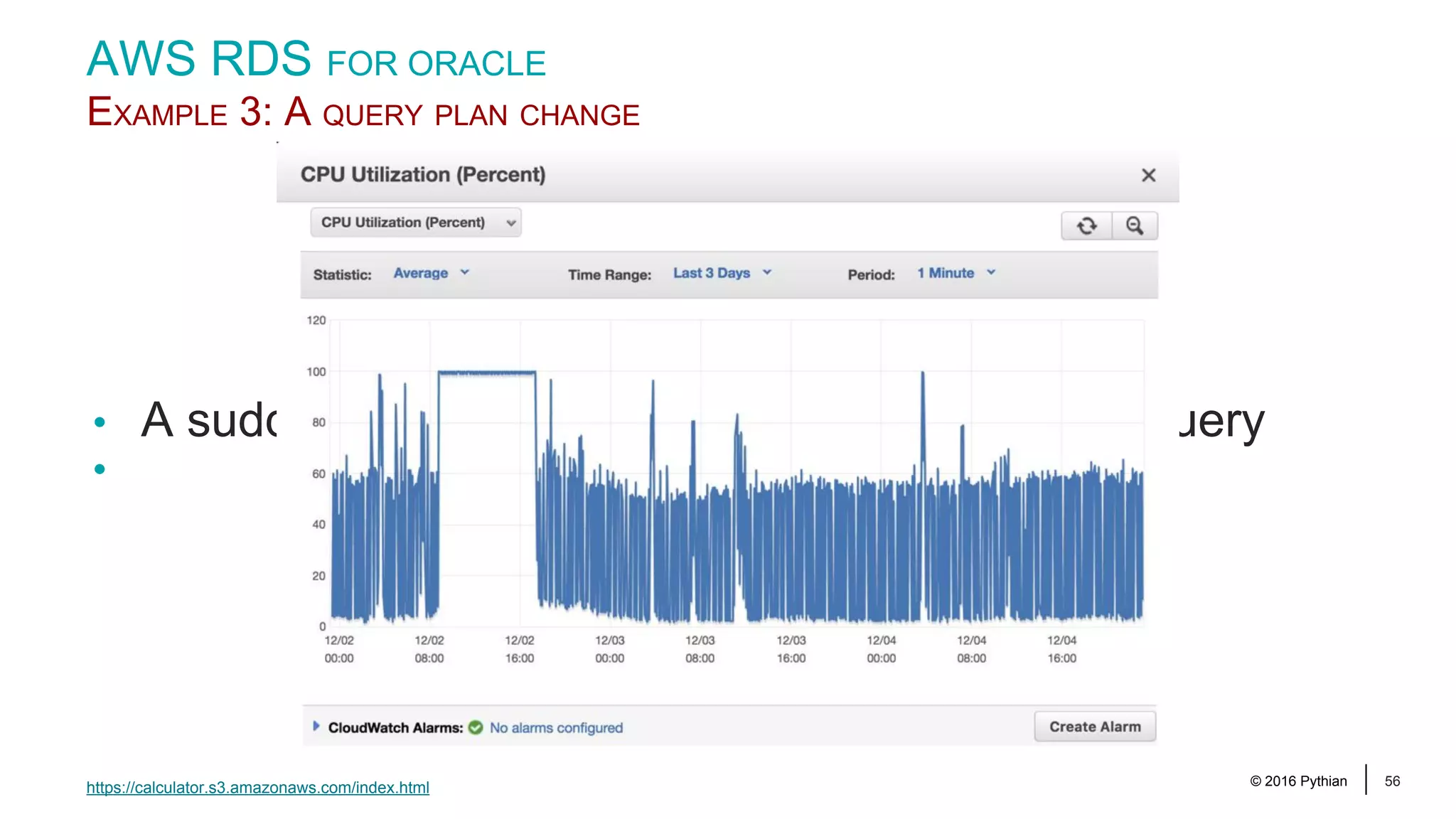Click the slide number 56
Viewport: 1456px width, 819px height.
coord(1392,781)
